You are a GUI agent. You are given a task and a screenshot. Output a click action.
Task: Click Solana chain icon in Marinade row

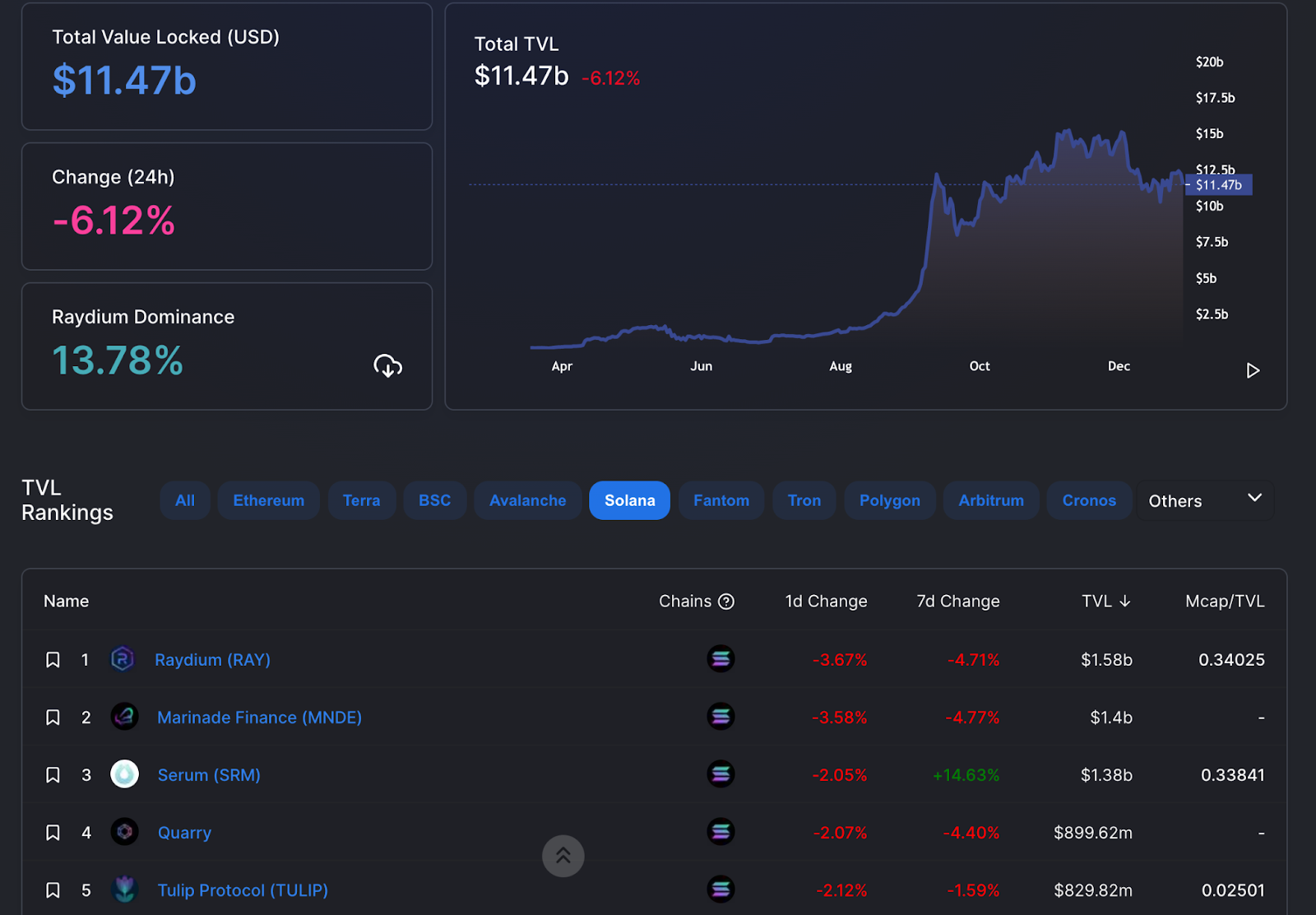coord(721,717)
